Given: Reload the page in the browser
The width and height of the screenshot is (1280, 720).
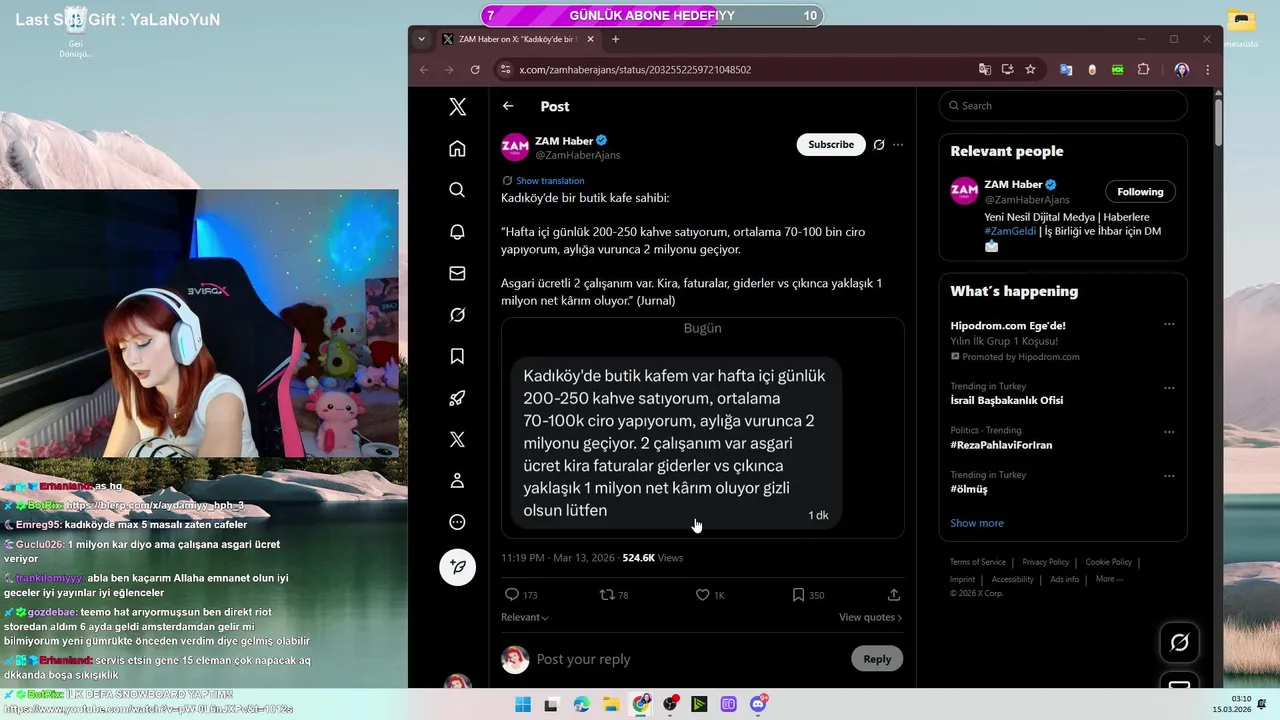Looking at the screenshot, I should 475,70.
